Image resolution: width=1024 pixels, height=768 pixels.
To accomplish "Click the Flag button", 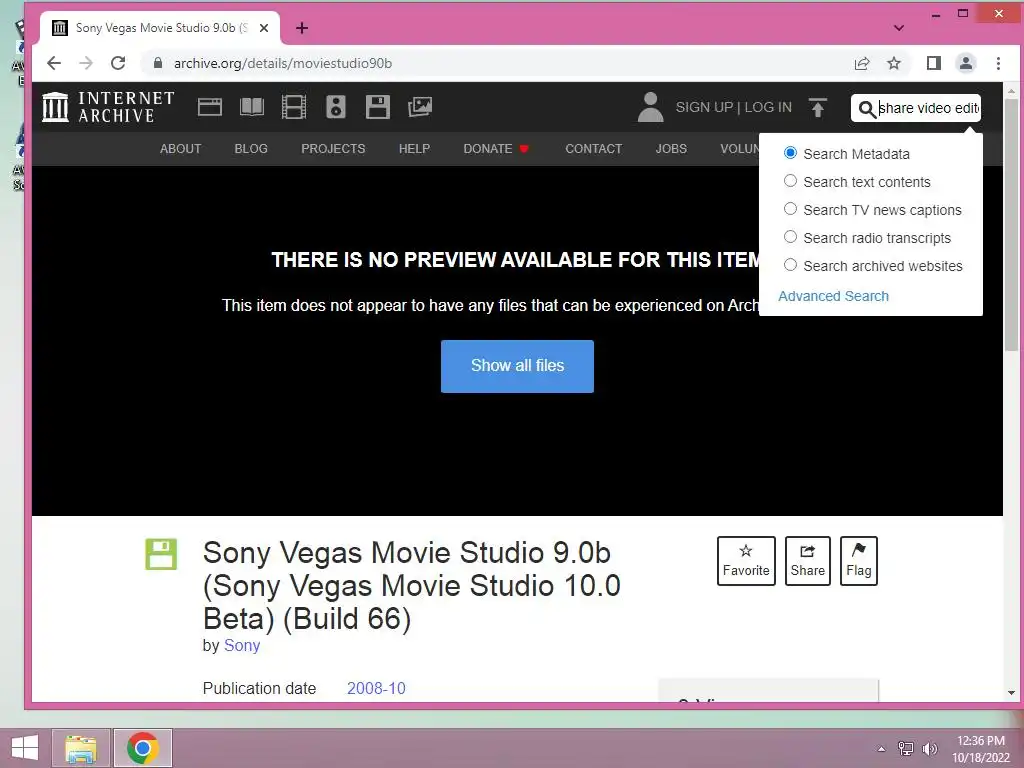I will pyautogui.click(x=858, y=561).
